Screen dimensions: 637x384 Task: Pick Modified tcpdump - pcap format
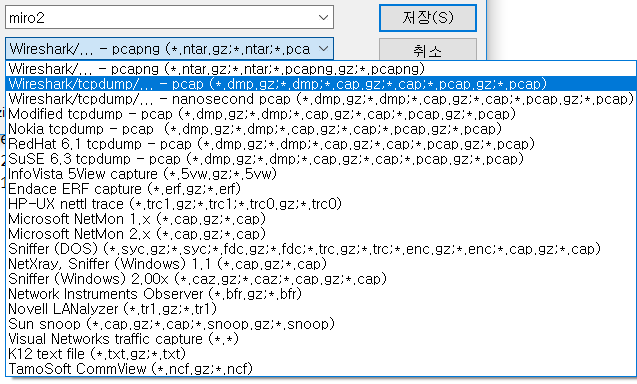click(321, 114)
